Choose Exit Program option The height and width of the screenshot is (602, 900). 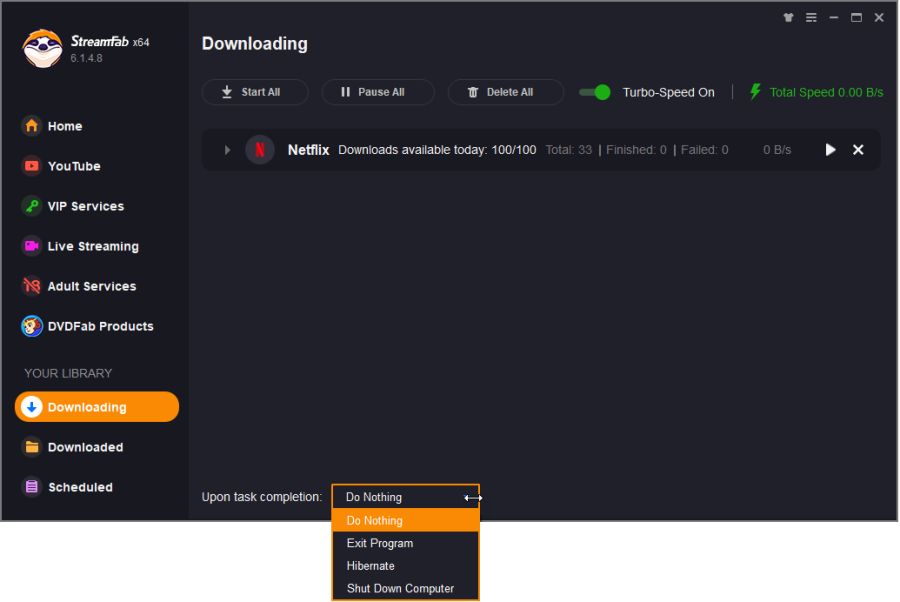click(x=405, y=543)
